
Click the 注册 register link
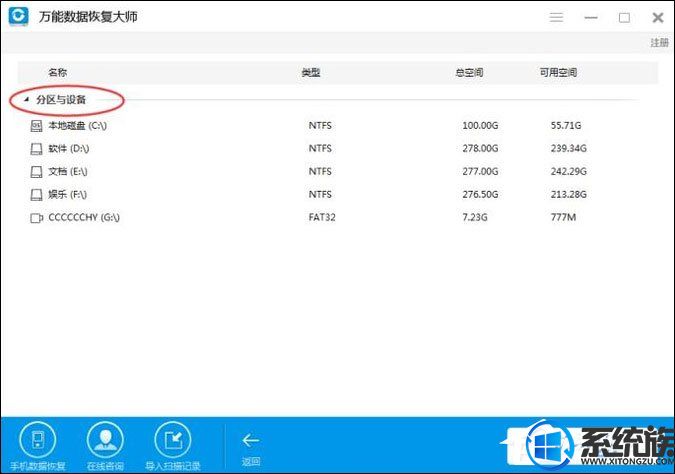click(x=660, y=42)
